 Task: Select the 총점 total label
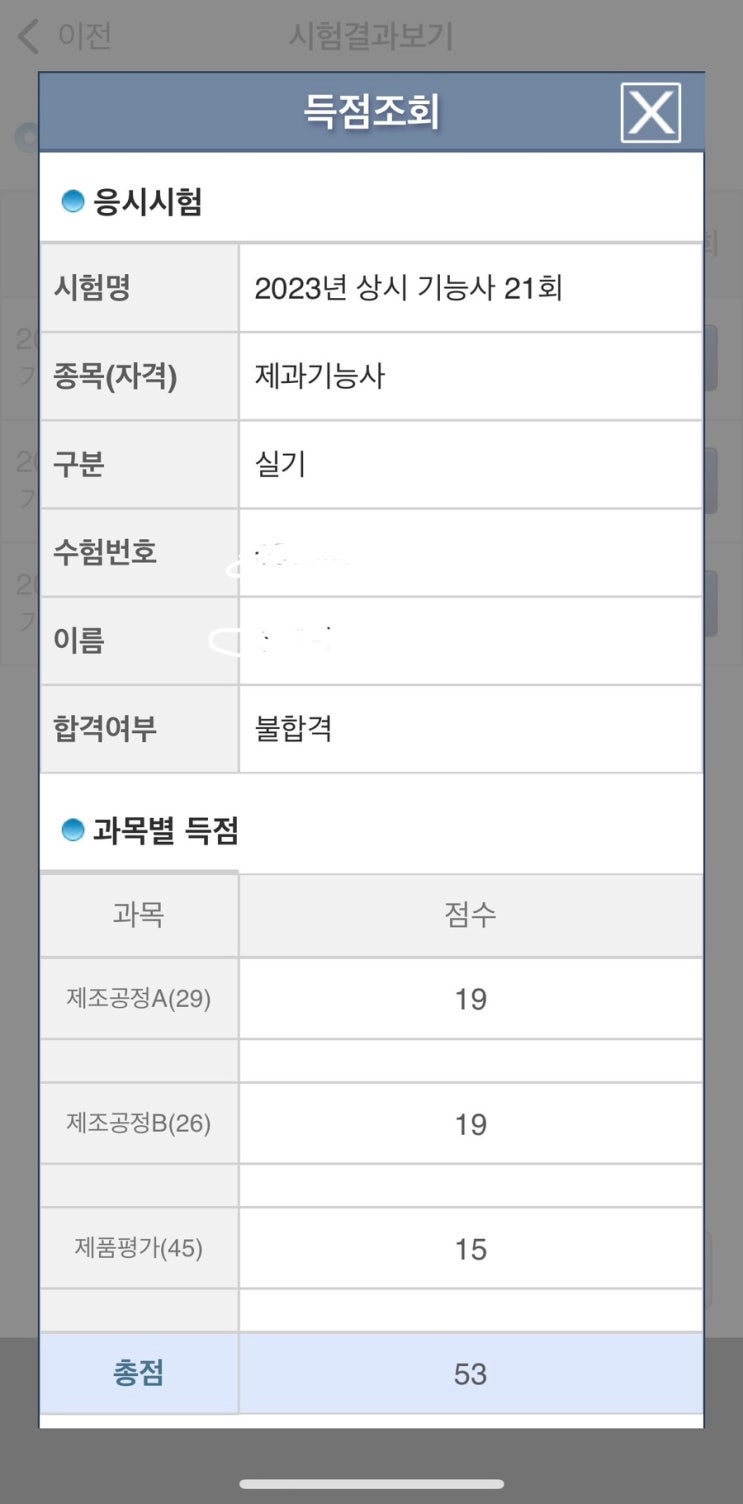[138, 1373]
